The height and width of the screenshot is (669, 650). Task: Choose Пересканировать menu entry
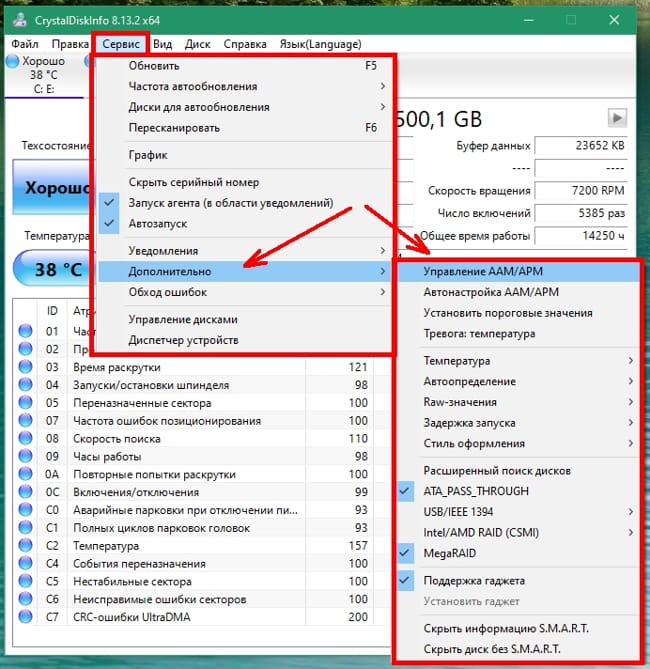[245, 128]
